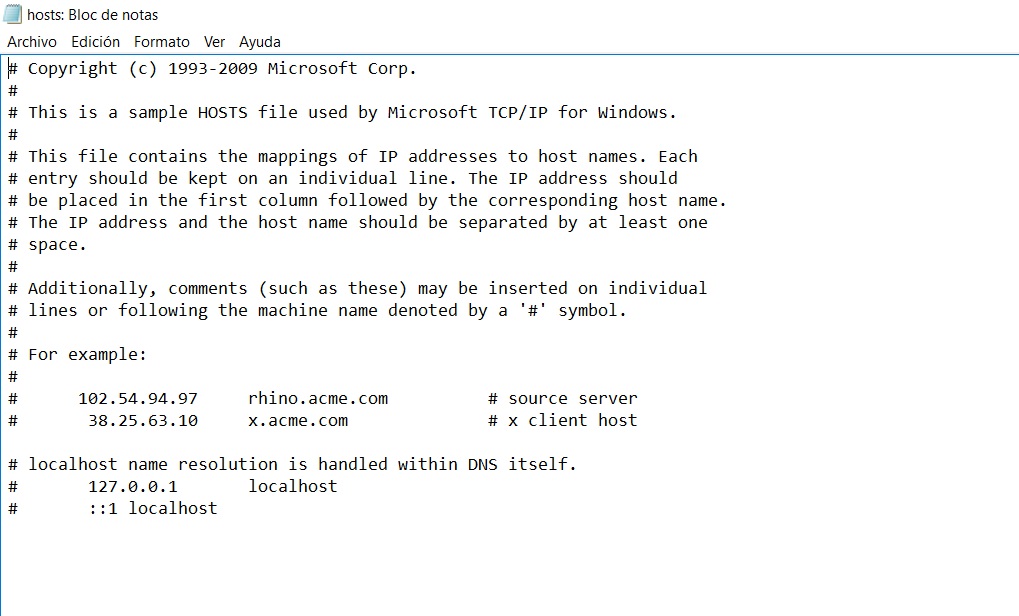
Task: Click on 127.0.0.1 in localhost line
Action: pos(133,487)
